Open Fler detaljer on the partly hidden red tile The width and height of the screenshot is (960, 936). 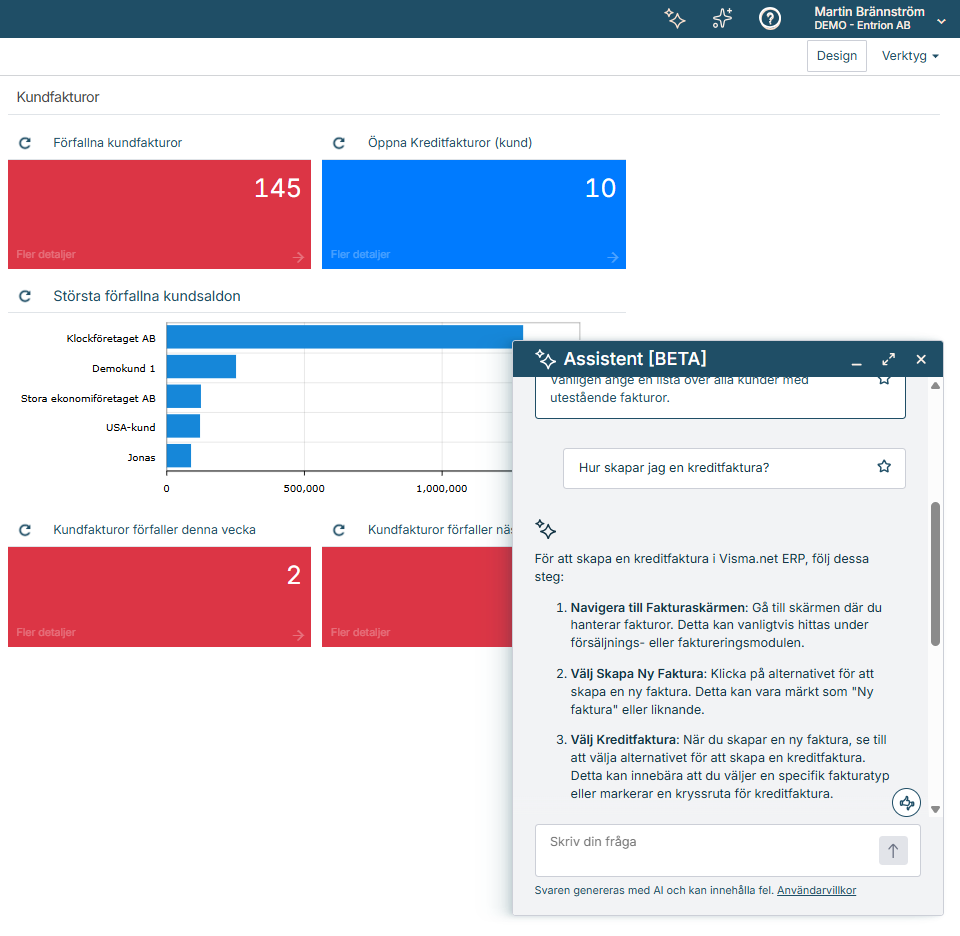tap(360, 632)
